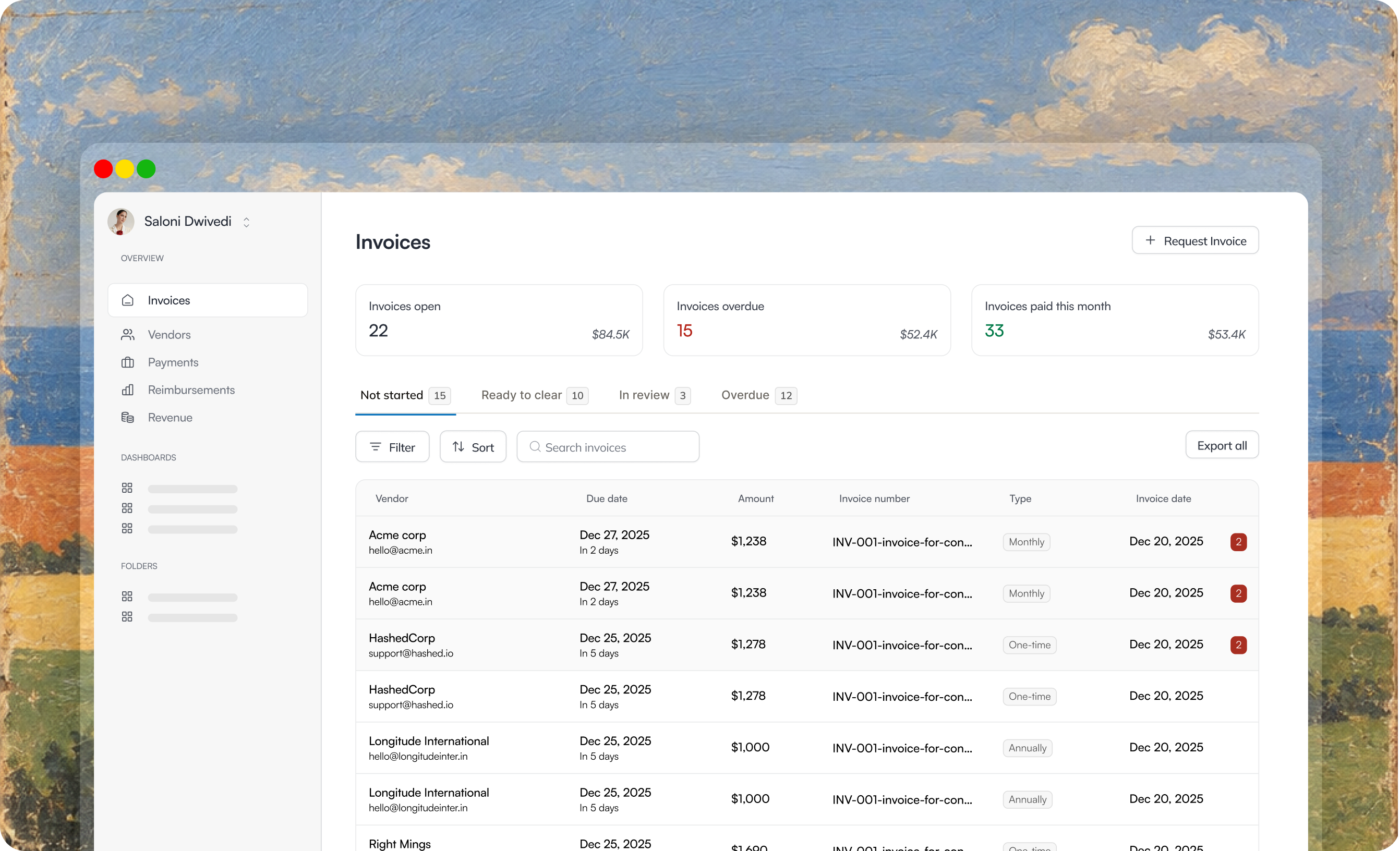This screenshot has height=851, width=1400.
Task: Click Saloni Dwivedi's profile avatar
Action: 121,222
